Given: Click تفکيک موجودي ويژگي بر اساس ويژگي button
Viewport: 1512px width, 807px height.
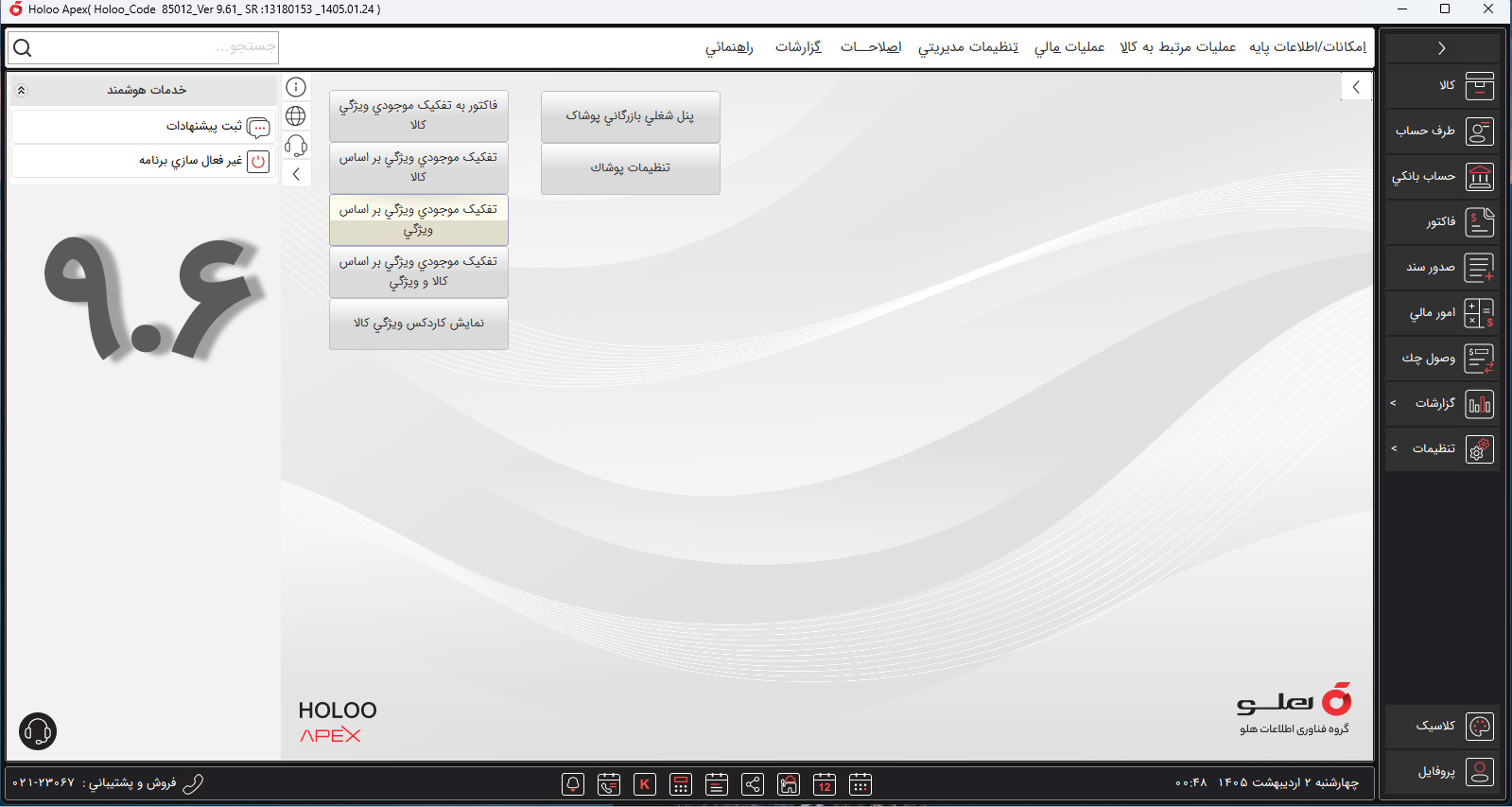Looking at the screenshot, I should pos(419,219).
